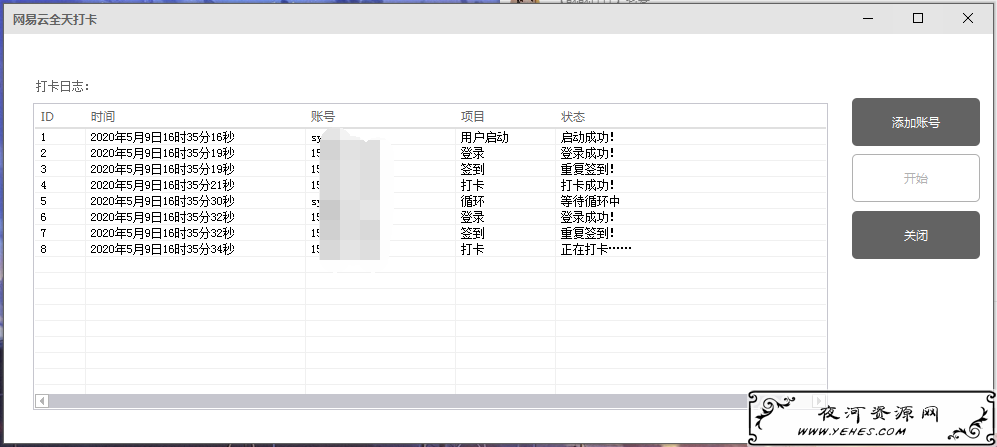This screenshot has height=447, width=997.
Task: Minimize the 网易云全天打卡 window
Action: [869, 18]
